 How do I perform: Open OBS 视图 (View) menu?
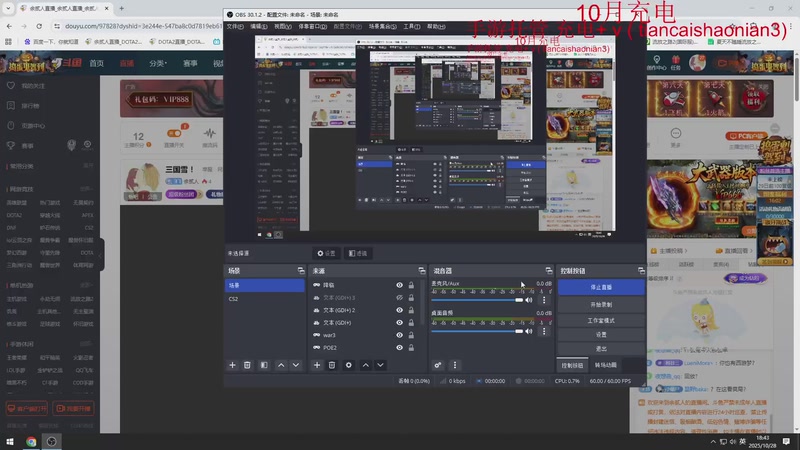pos(283,27)
